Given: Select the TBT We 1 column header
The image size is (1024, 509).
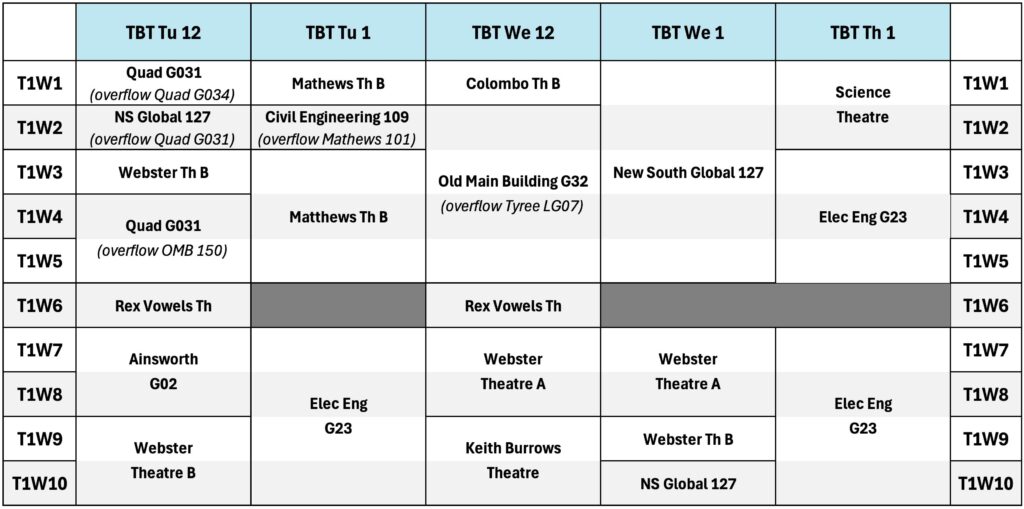Looking at the screenshot, I should click(687, 32).
